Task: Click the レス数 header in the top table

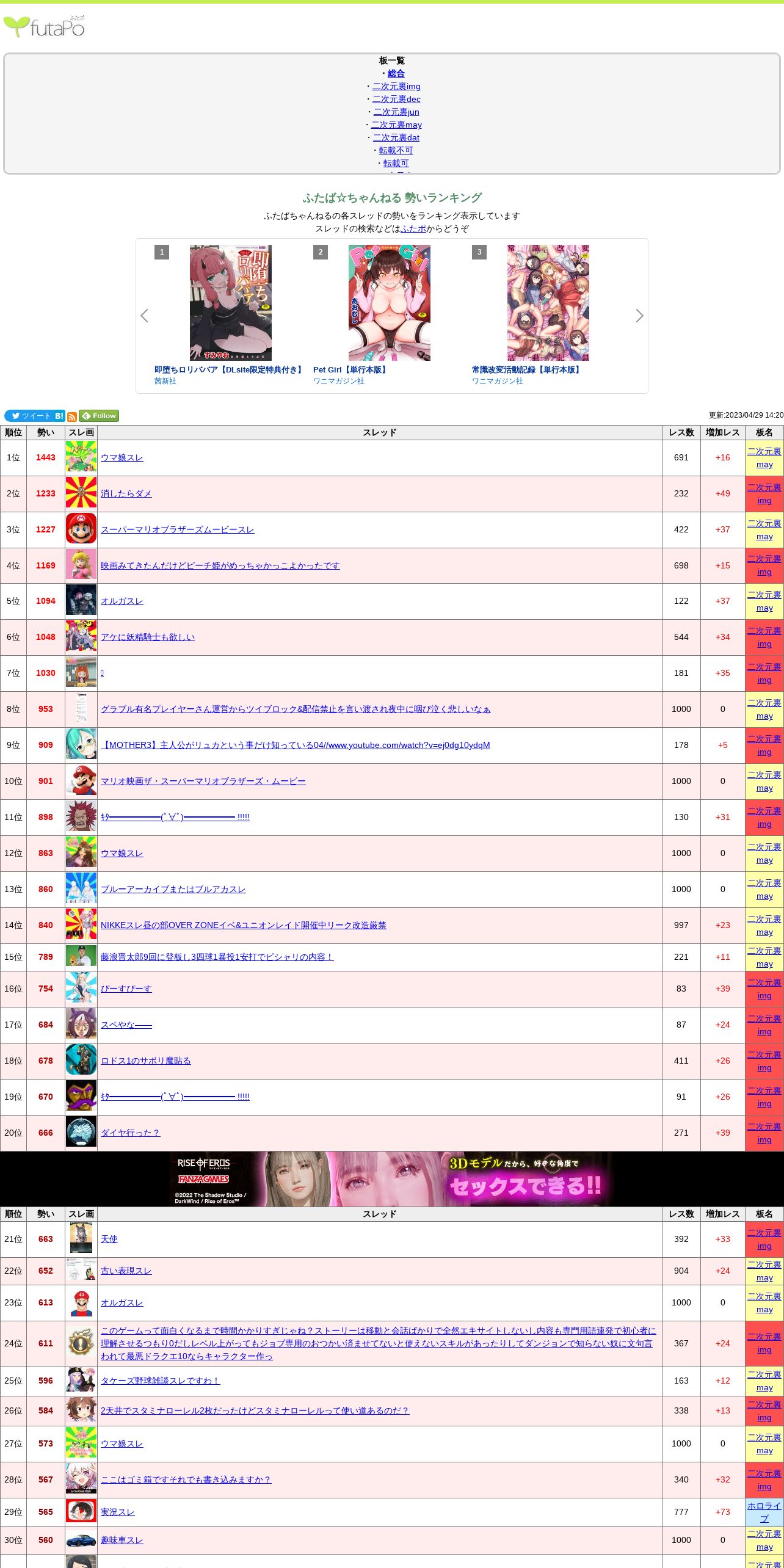Action: pos(681,432)
